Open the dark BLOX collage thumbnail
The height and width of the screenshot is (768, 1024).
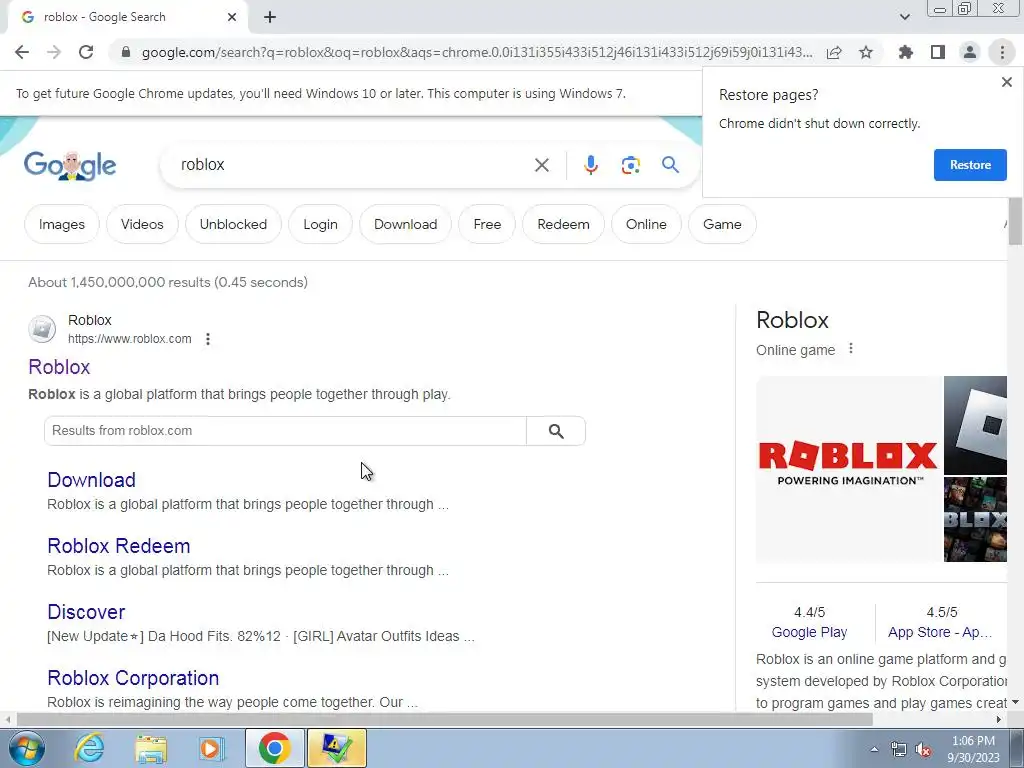point(976,519)
